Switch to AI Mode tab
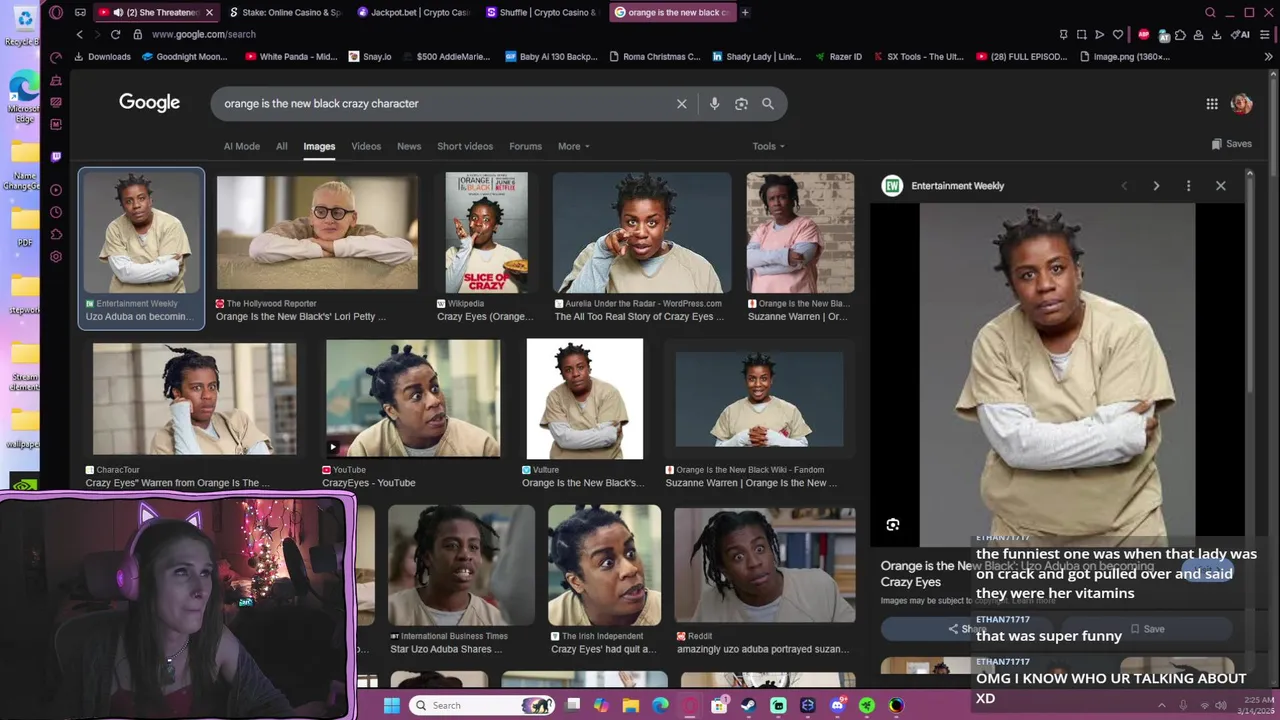The height and width of the screenshot is (720, 1280). pyautogui.click(x=241, y=146)
